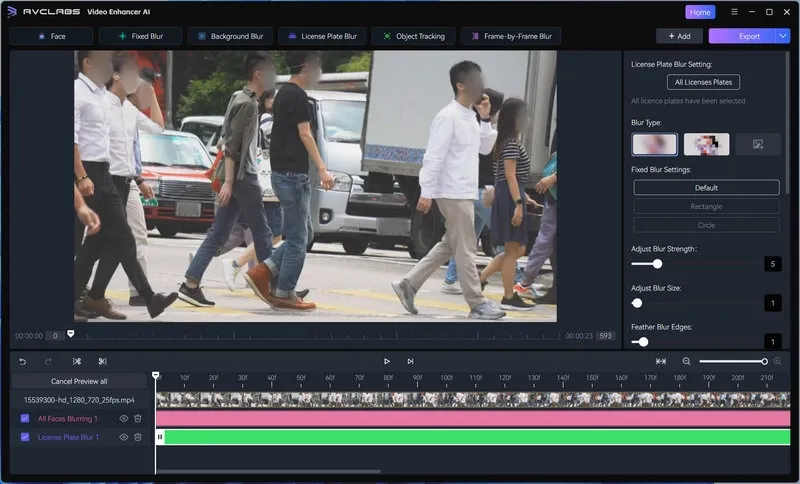This screenshot has width=800, height=484.
Task: Switch to the Face tab
Action: coord(52,36)
